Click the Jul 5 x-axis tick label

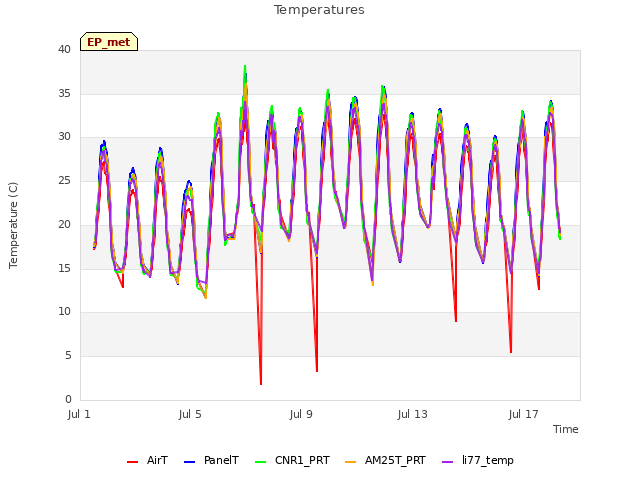pos(190,415)
